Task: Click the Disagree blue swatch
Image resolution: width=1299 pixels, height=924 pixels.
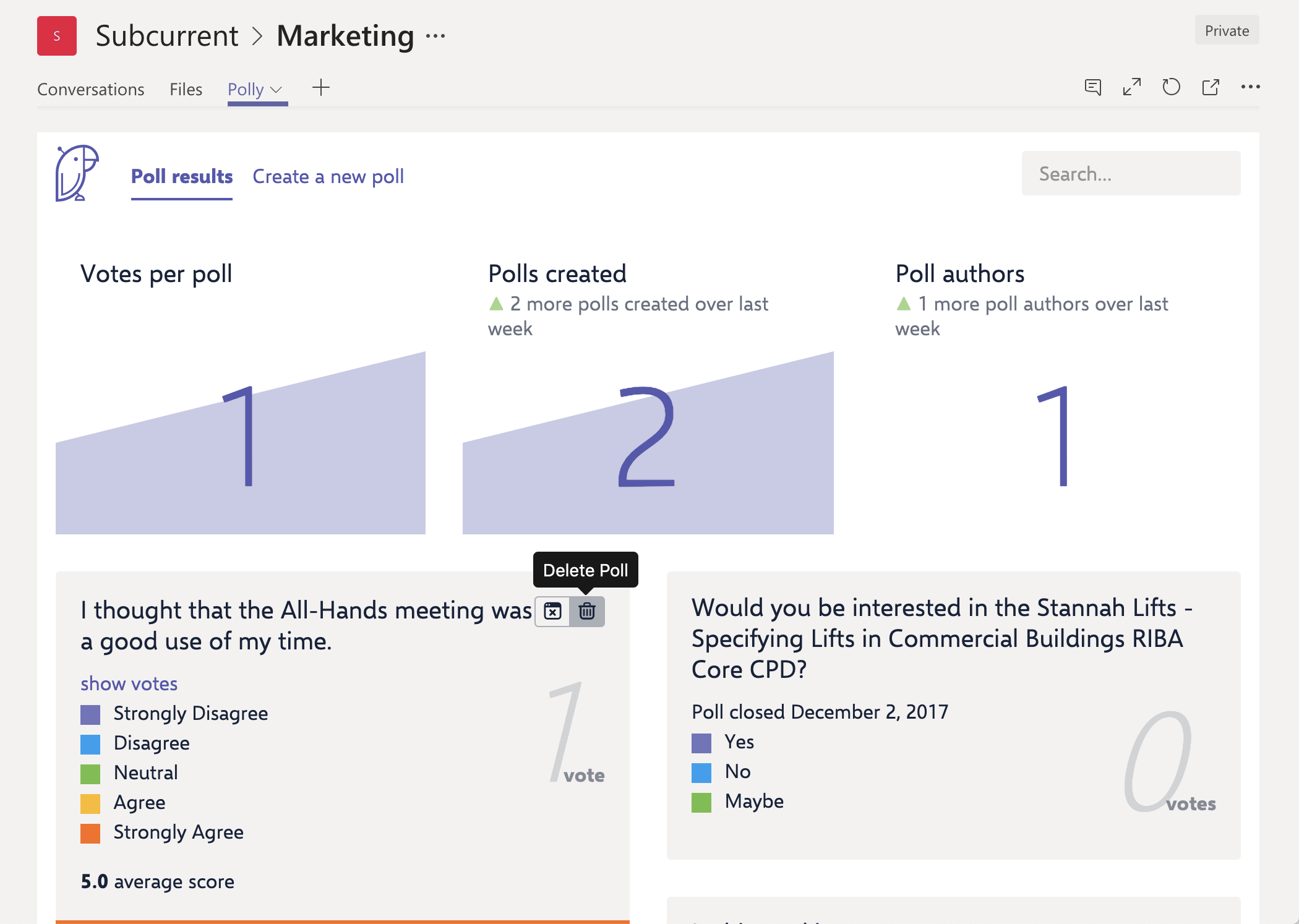Action: pyautogui.click(x=90, y=744)
